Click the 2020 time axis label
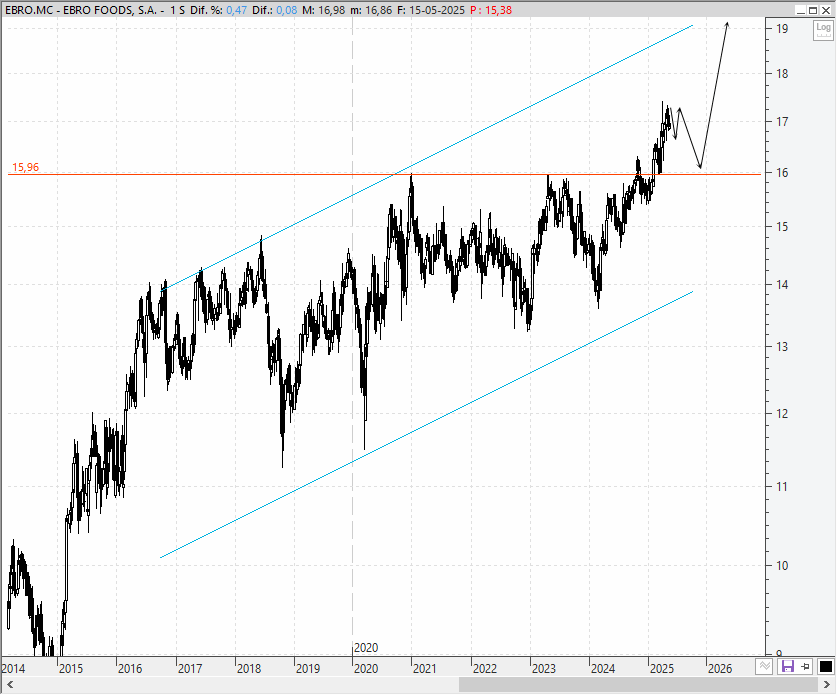The image size is (837, 695). pos(366,668)
